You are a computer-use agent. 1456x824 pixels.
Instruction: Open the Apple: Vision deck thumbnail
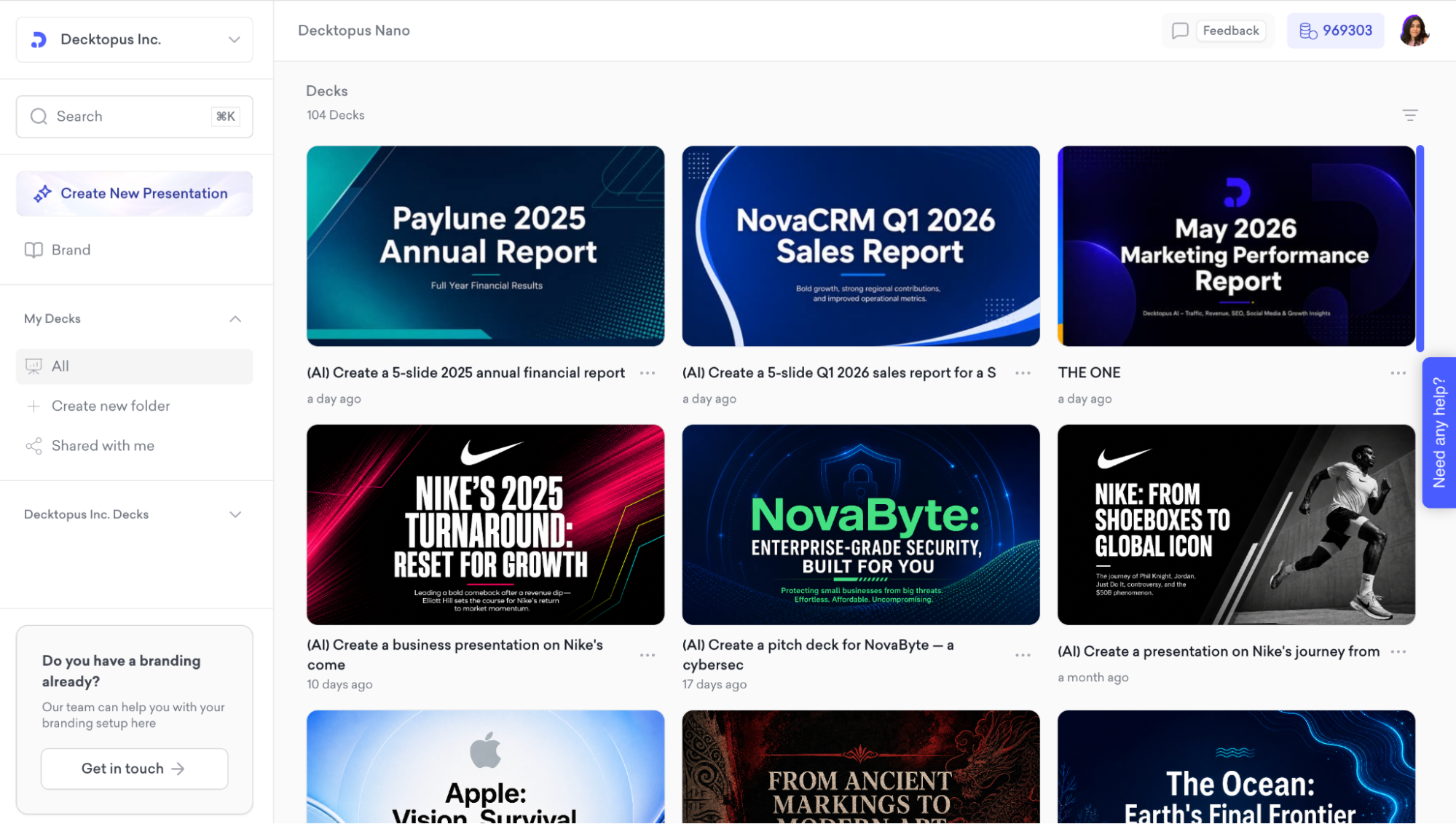click(486, 767)
